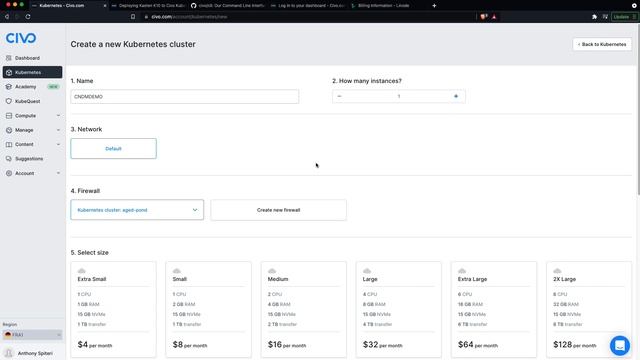Select the Extra Large size card
This screenshot has height=360, width=640.
(494, 309)
